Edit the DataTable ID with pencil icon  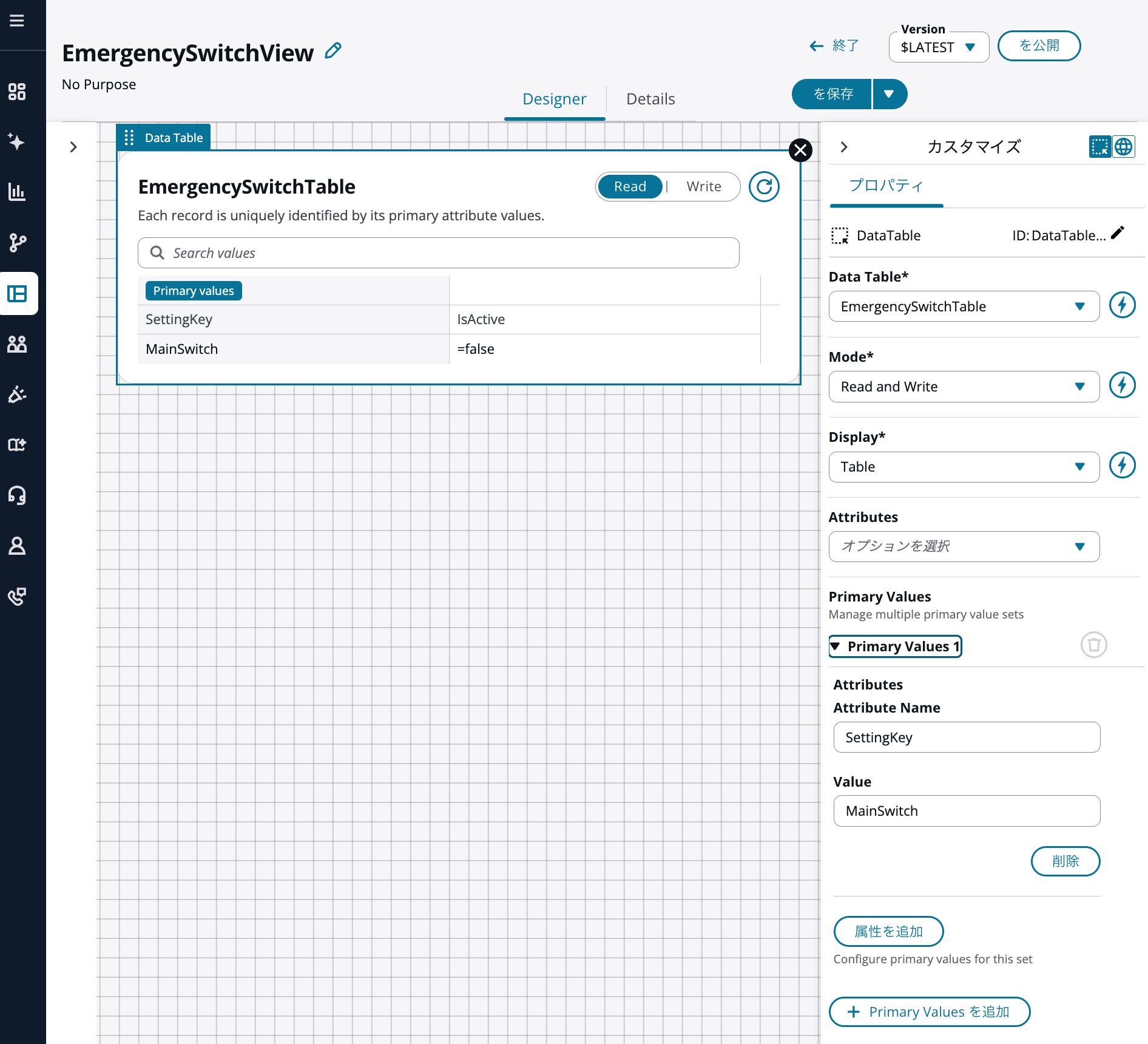[1118, 233]
